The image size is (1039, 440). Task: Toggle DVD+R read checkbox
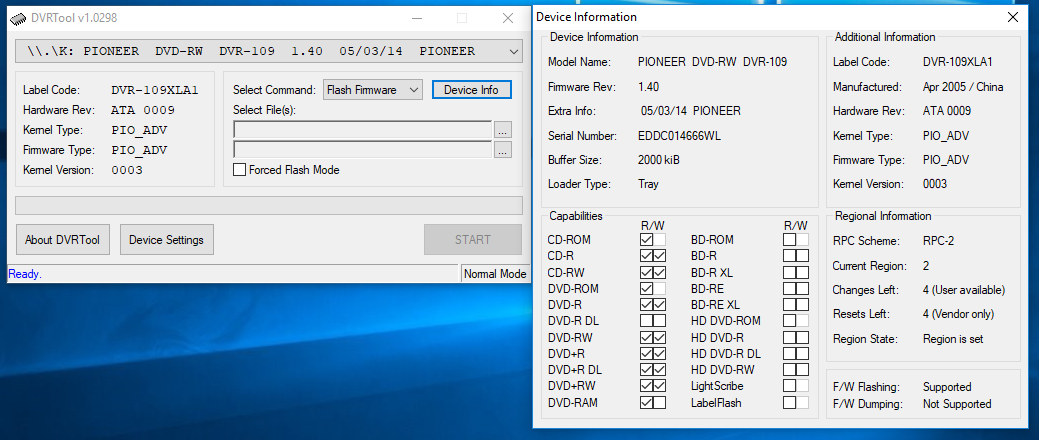point(647,354)
